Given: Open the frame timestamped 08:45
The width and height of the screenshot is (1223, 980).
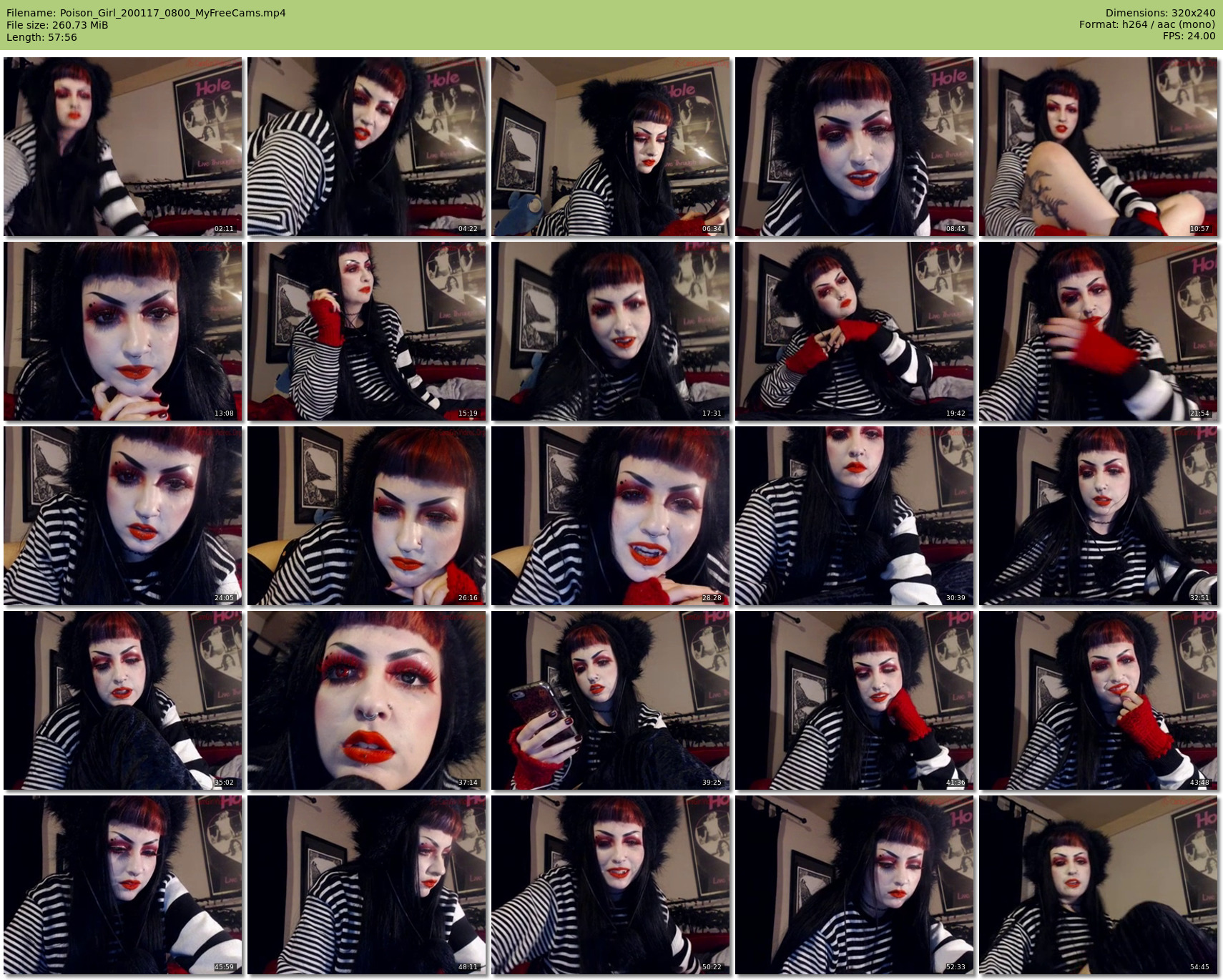Looking at the screenshot, I should point(855,147).
